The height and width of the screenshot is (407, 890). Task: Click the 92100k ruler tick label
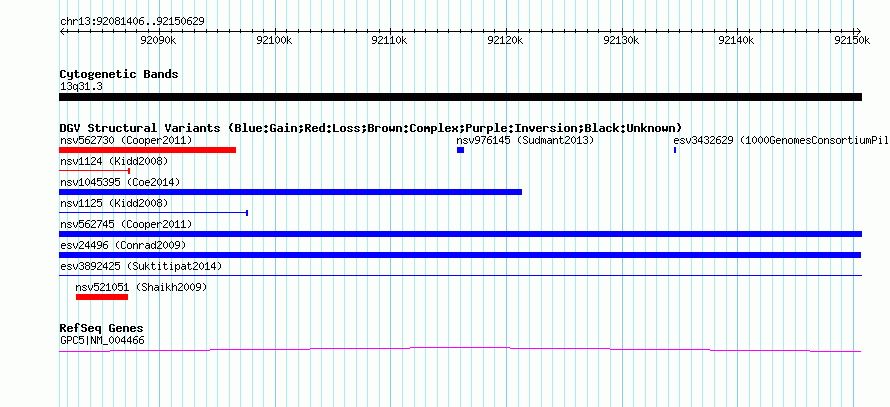pyautogui.click(x=274, y=40)
